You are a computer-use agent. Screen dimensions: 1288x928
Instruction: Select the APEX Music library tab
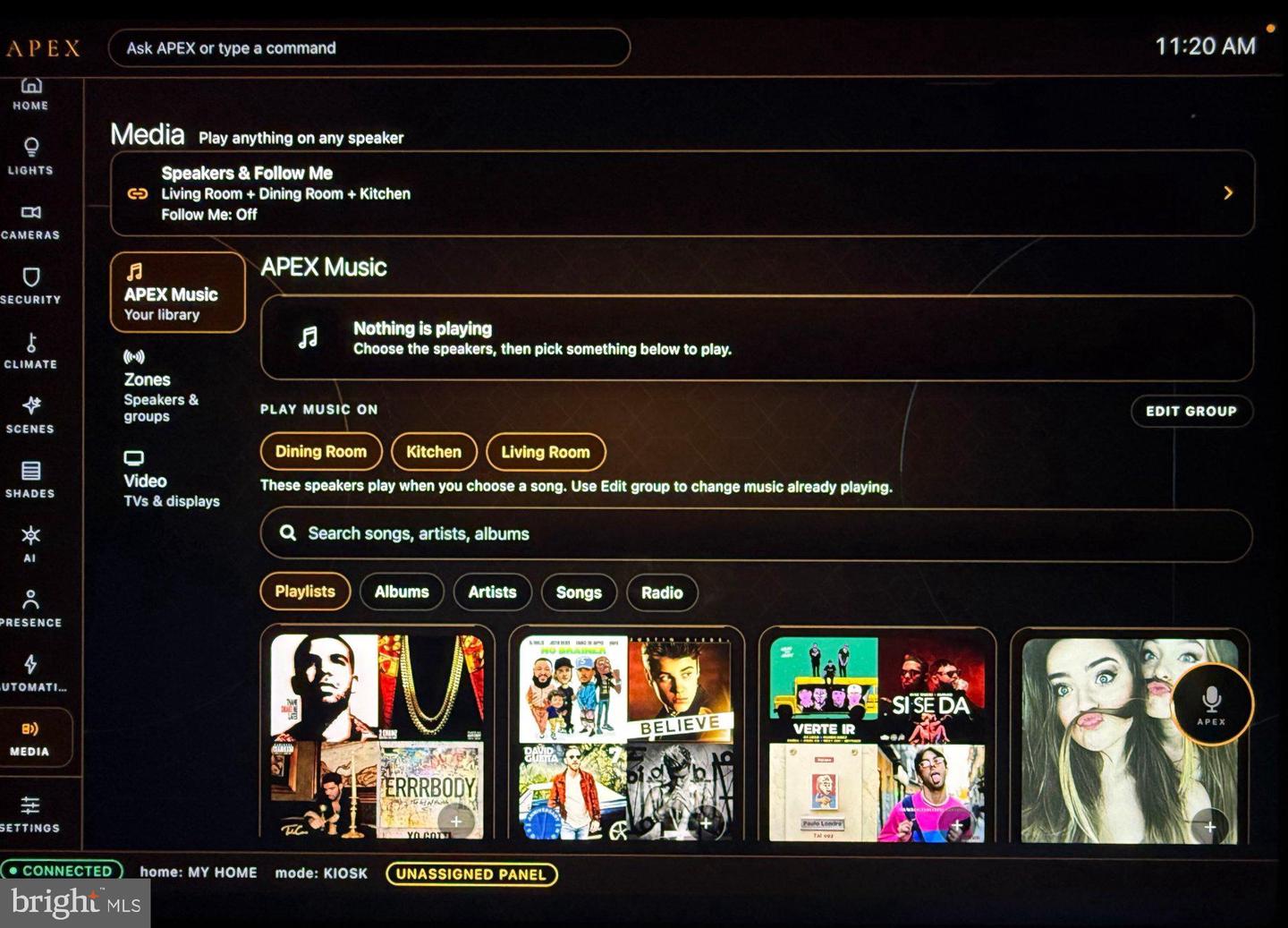tap(177, 293)
